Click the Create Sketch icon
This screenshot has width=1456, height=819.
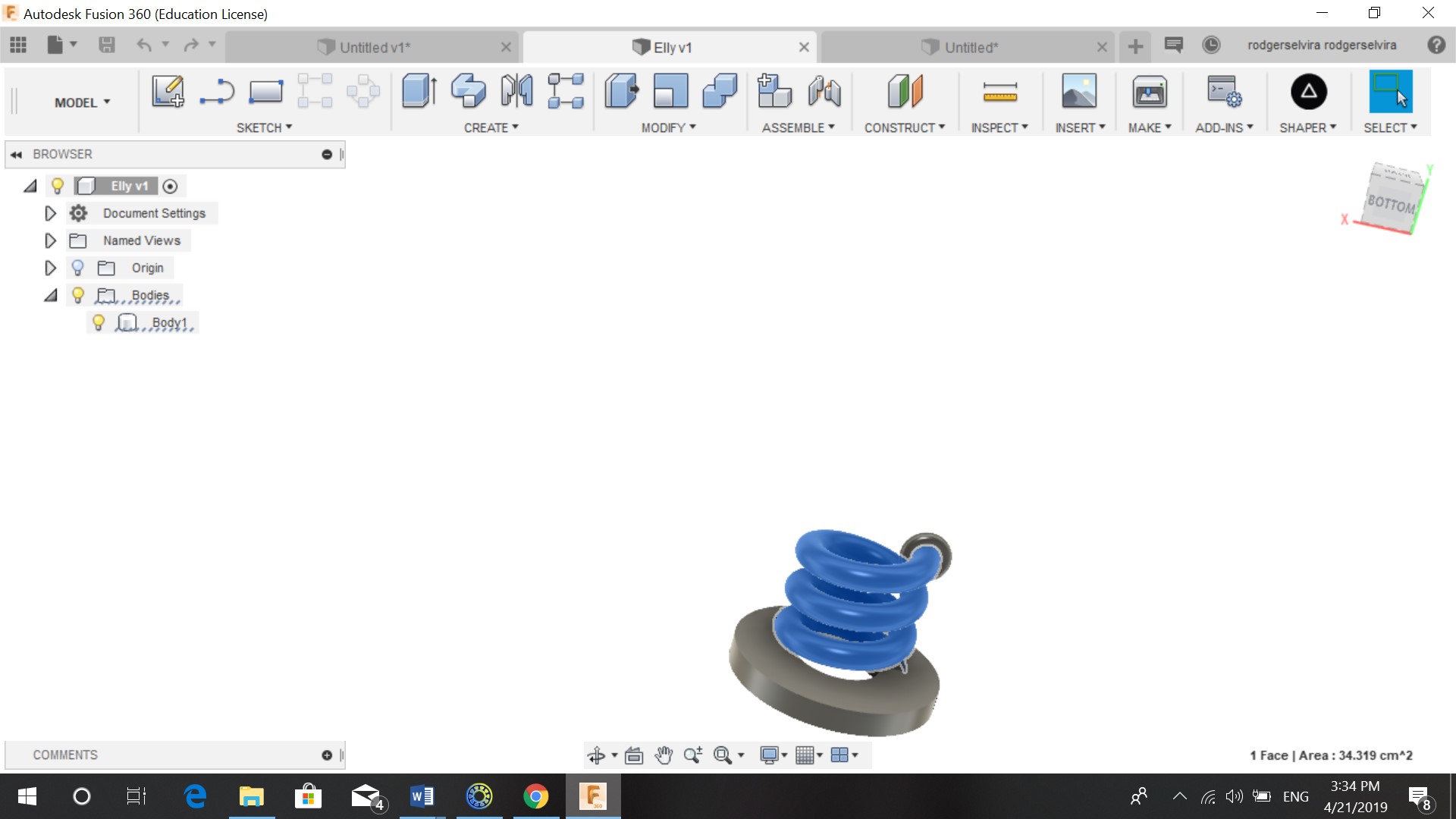(x=168, y=92)
